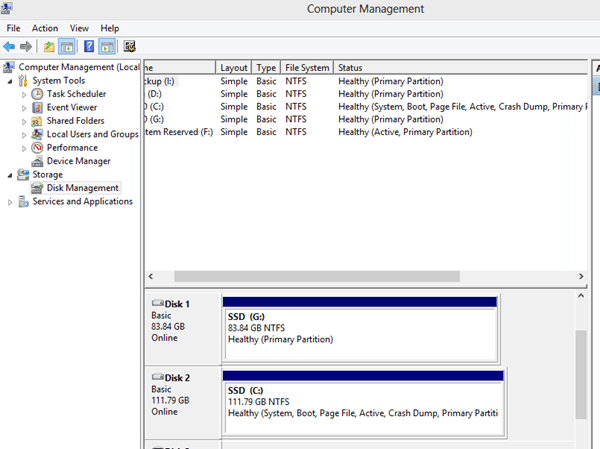Click the Shared Folders label

75,121
